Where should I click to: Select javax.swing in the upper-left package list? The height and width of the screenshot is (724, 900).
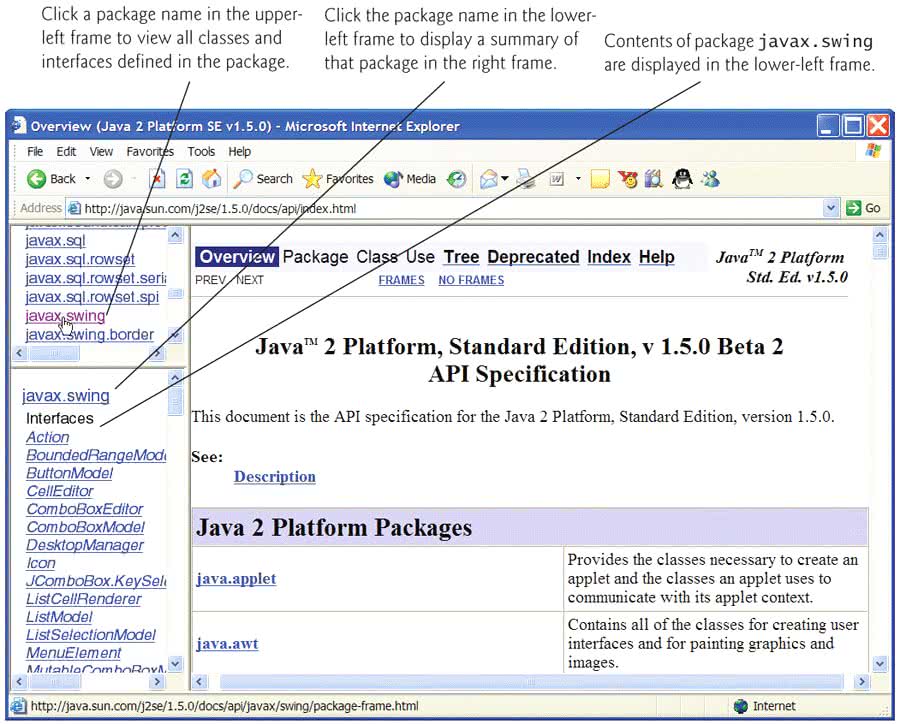coord(65,316)
